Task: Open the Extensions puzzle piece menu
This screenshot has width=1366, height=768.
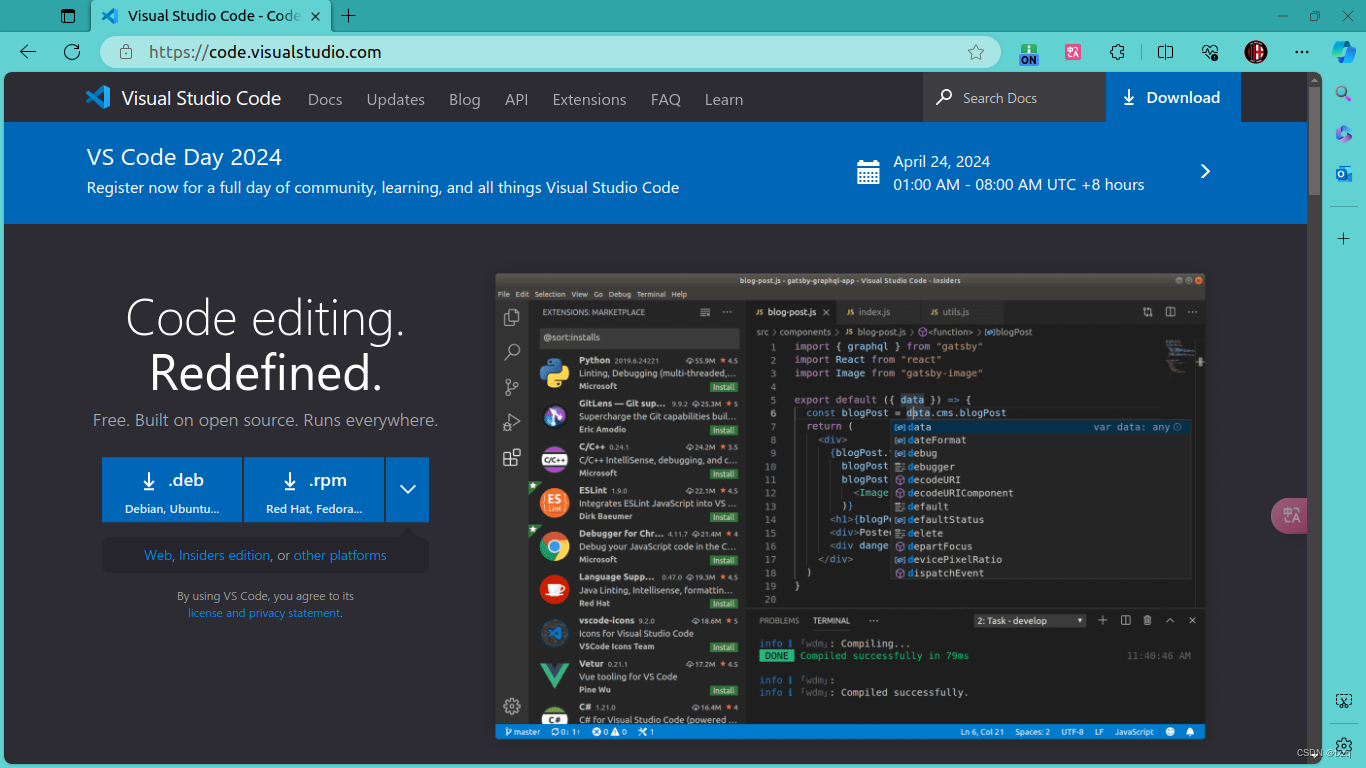Action: pyautogui.click(x=1118, y=52)
